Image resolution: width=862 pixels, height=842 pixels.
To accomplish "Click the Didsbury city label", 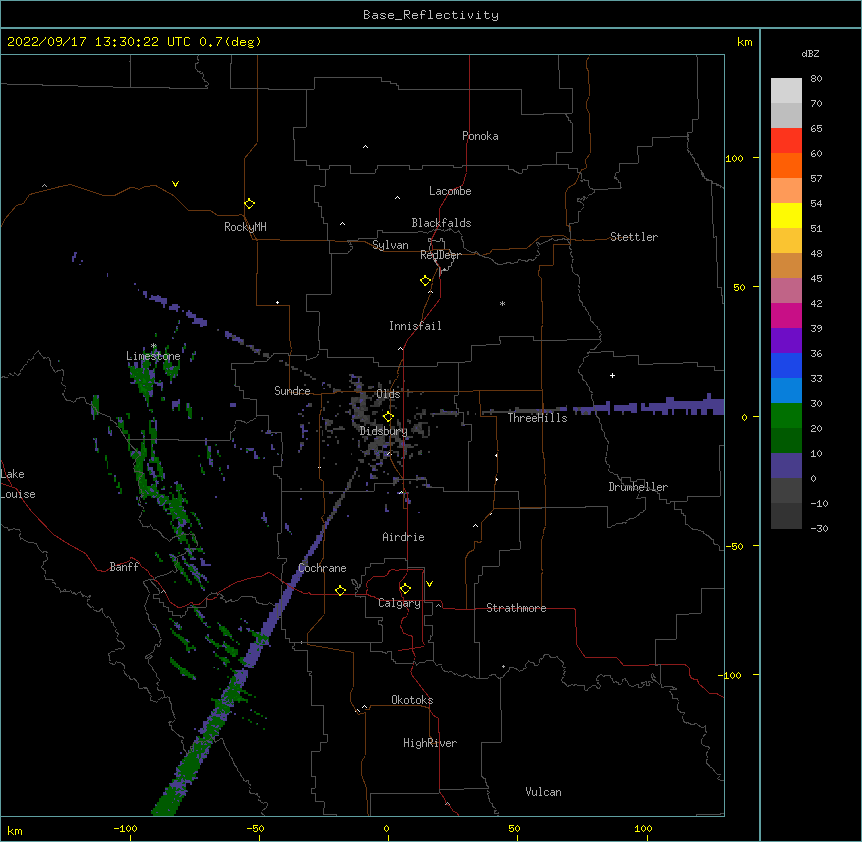I will pyautogui.click(x=384, y=431).
